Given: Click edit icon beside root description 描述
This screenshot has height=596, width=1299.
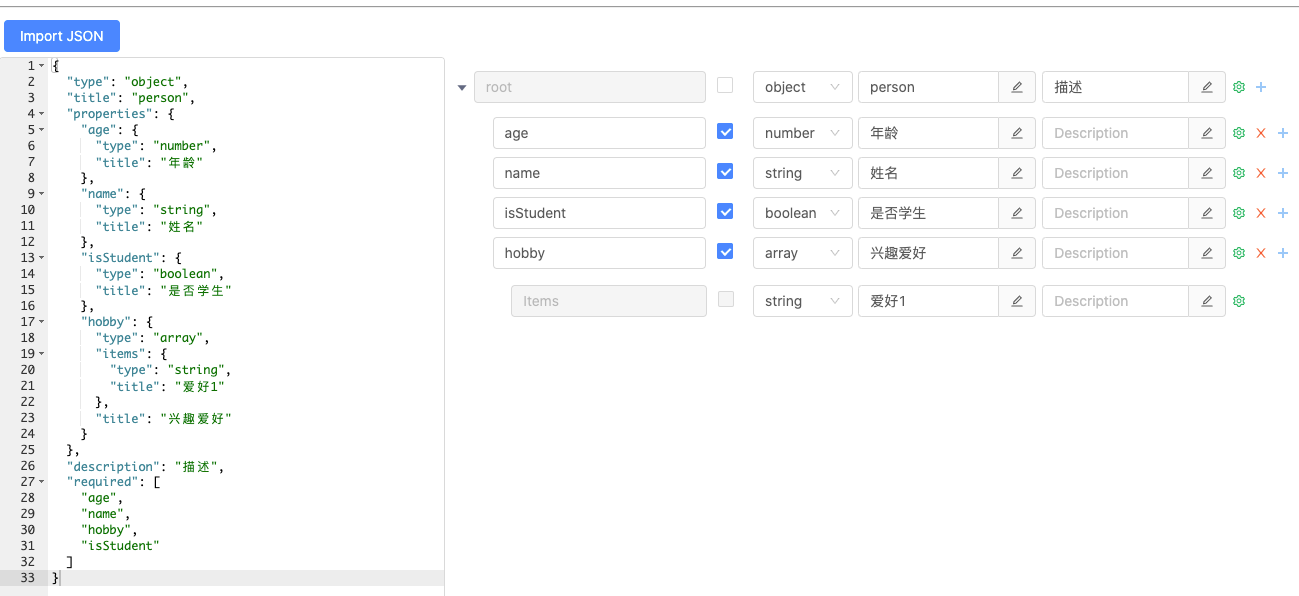Looking at the screenshot, I should pos(1207,87).
